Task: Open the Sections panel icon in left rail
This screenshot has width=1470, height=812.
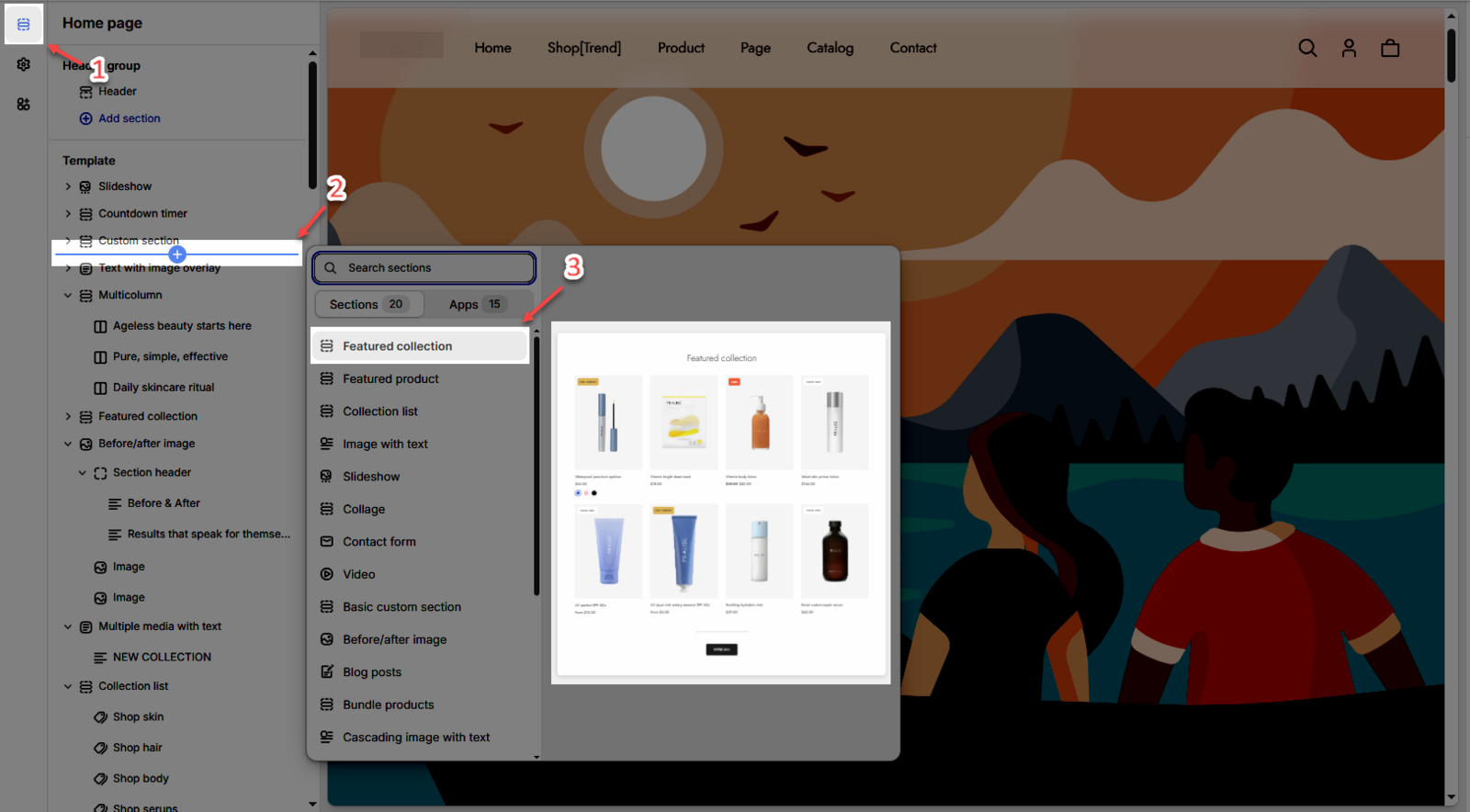Action: [24, 25]
